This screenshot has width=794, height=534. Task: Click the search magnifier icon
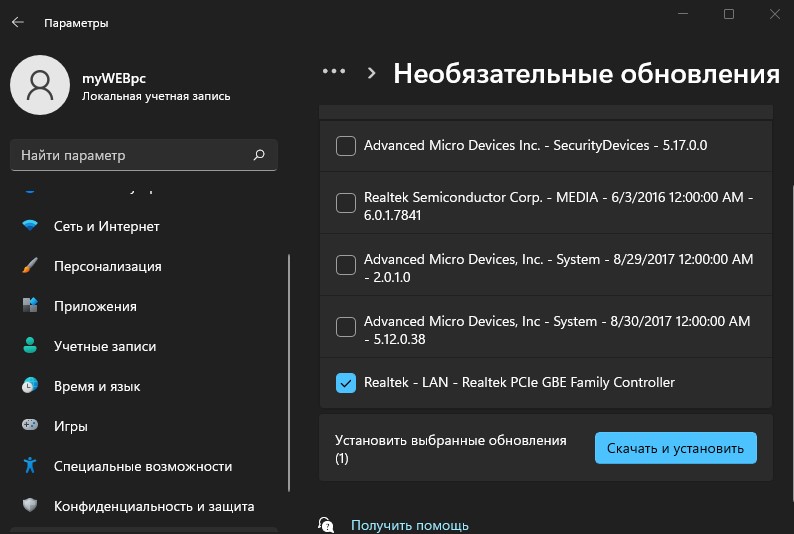(x=259, y=155)
